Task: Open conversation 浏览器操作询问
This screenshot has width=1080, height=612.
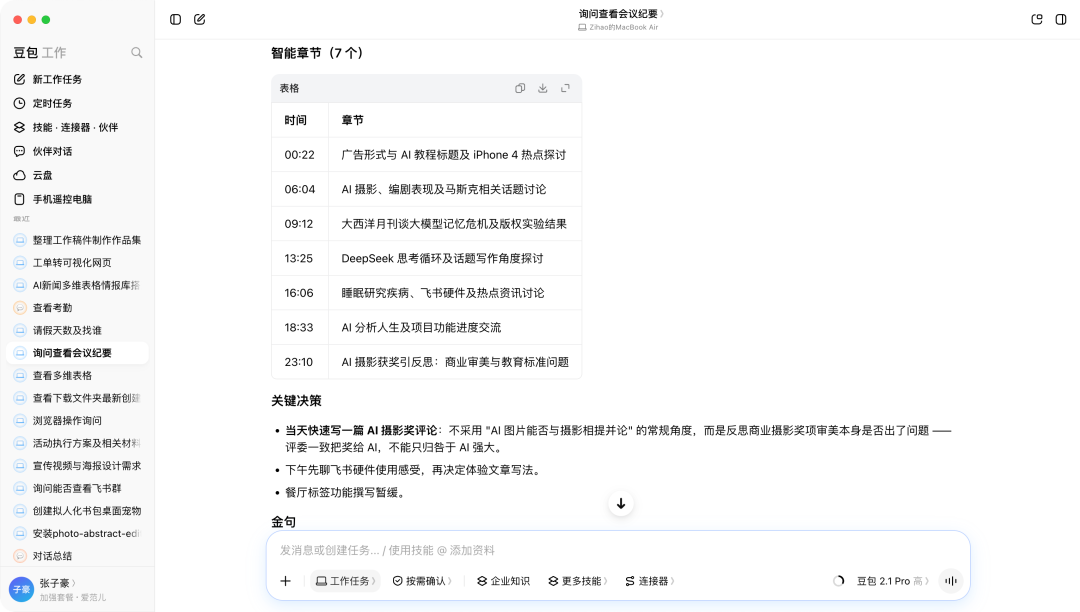Action: coord(77,421)
